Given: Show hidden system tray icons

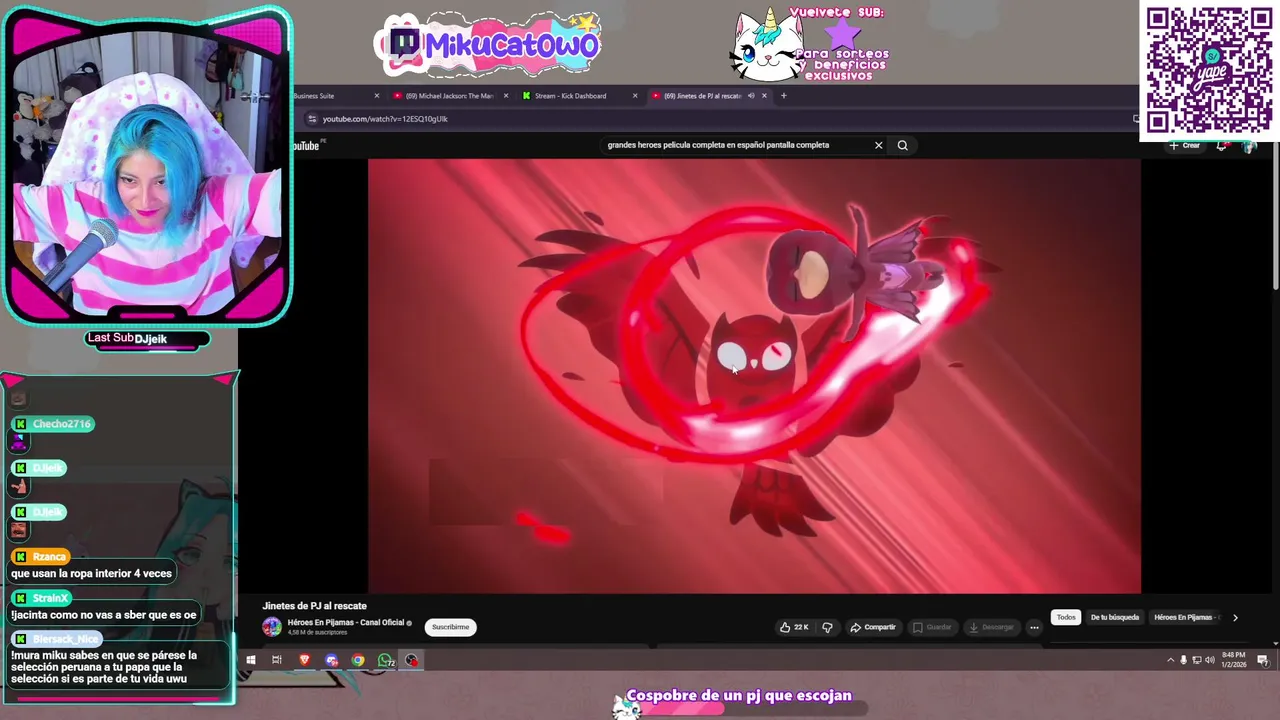Looking at the screenshot, I should [1170, 660].
